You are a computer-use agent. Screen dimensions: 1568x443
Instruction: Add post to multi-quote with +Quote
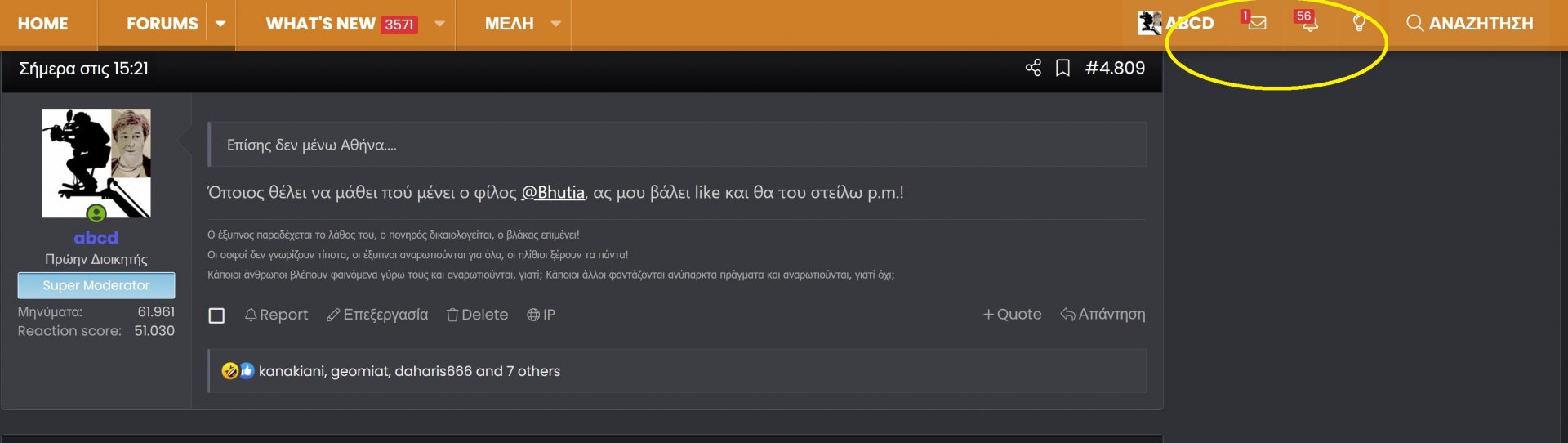pos(1012,315)
